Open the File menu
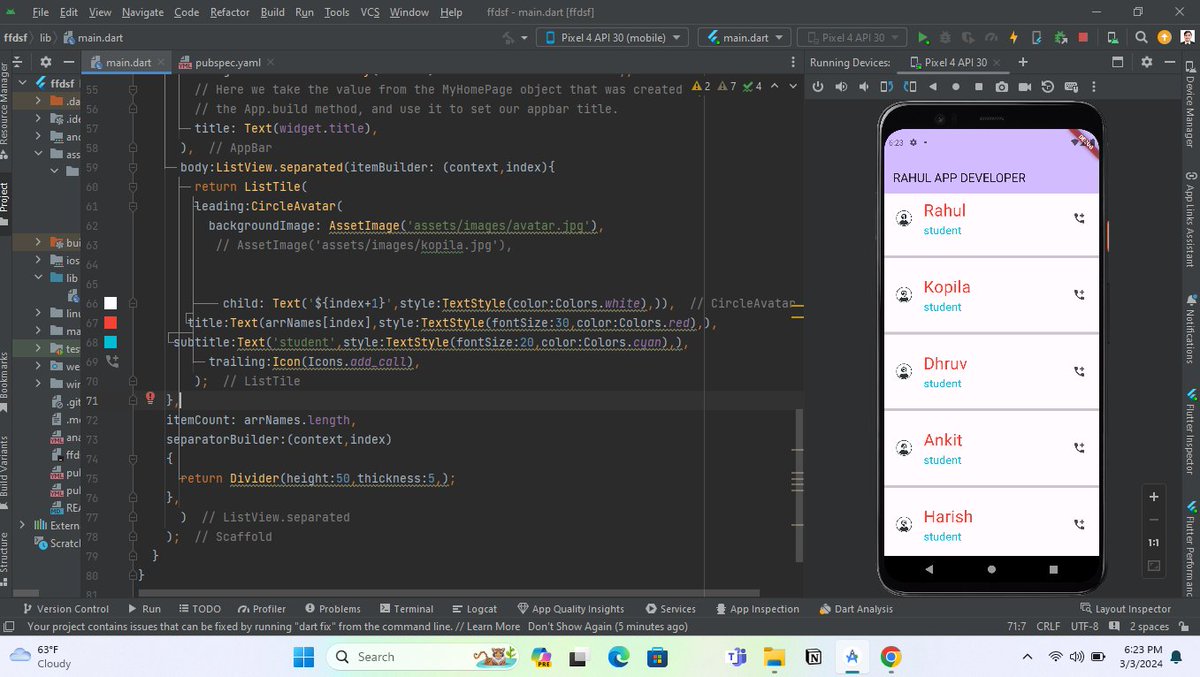Image resolution: width=1200 pixels, height=677 pixels. [x=40, y=12]
